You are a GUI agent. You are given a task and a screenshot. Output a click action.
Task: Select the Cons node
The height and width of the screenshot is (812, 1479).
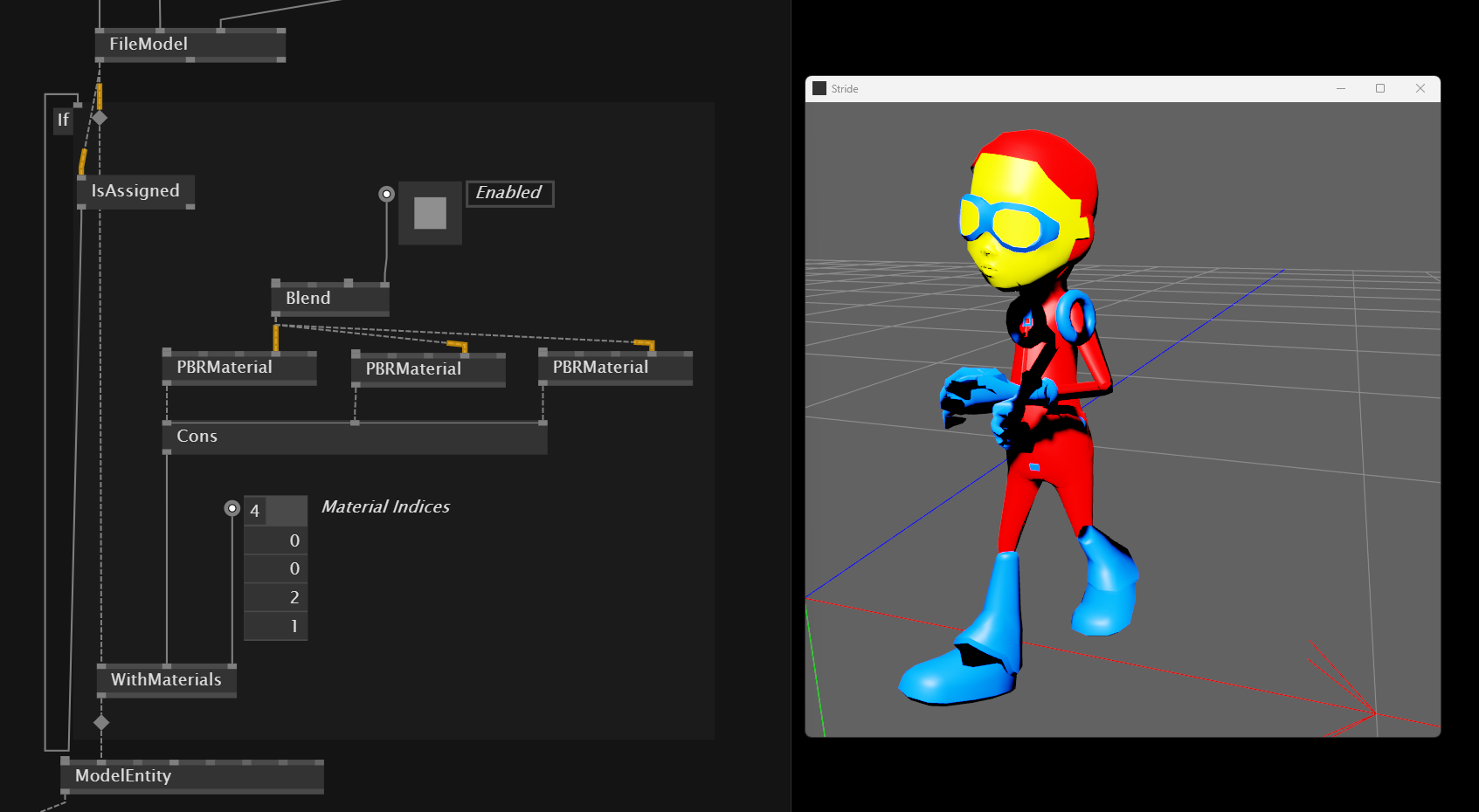coord(355,437)
